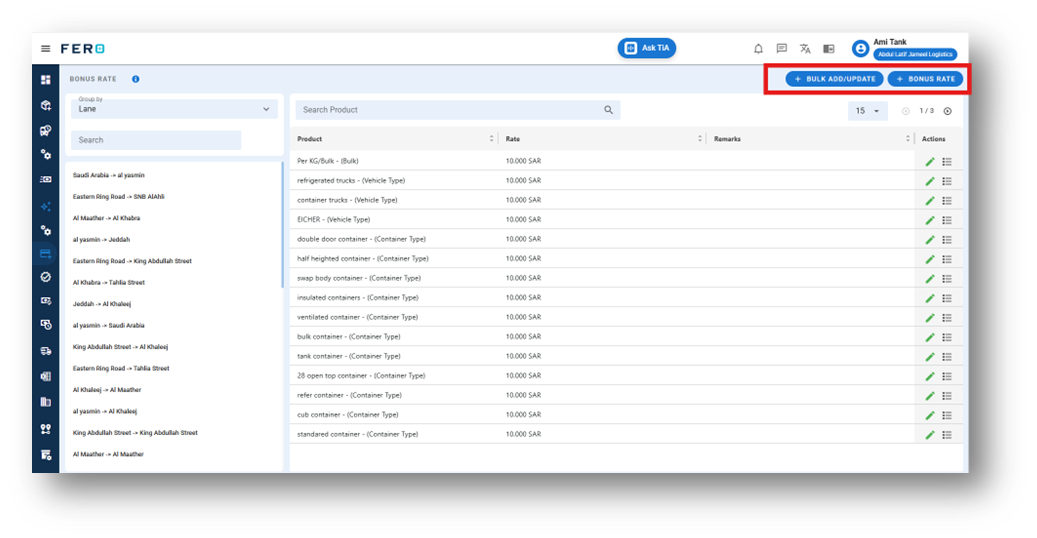Open the 15 rows per page dropdown
Screen dimensions: 1037x538
click(x=867, y=111)
